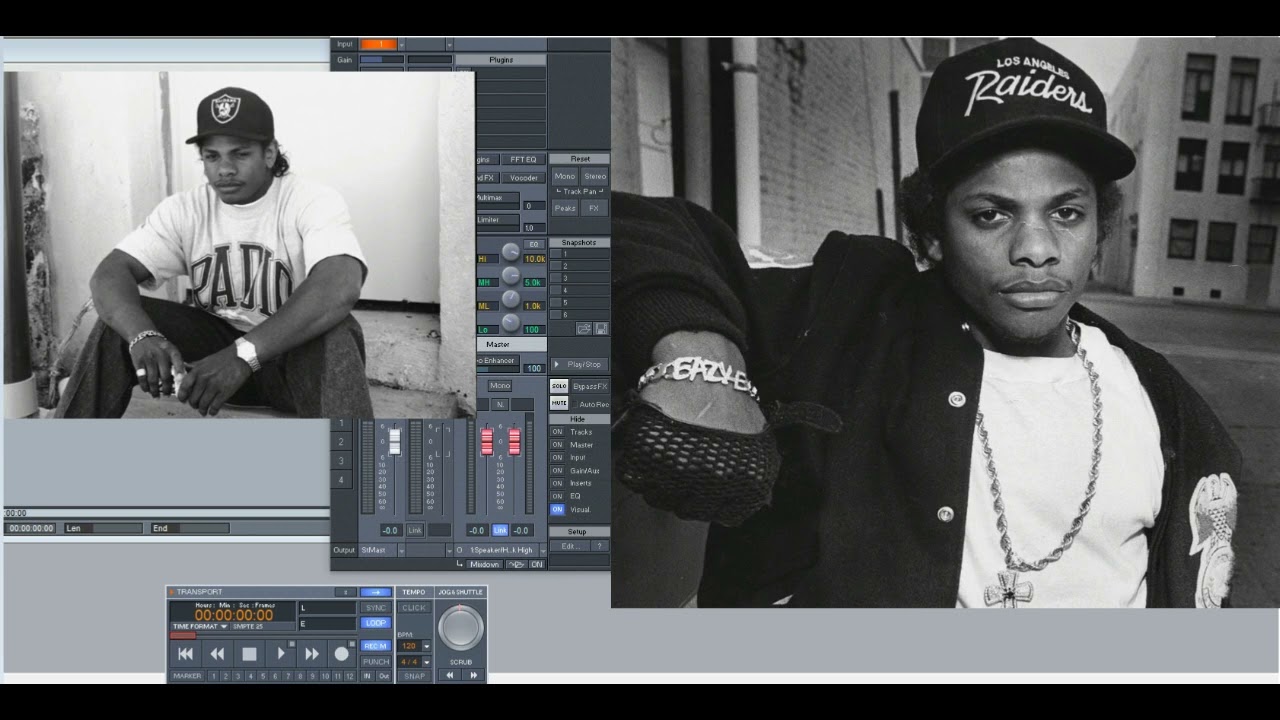Start playback with the transport Play button
This screenshot has height=720, width=1280.
[281, 654]
